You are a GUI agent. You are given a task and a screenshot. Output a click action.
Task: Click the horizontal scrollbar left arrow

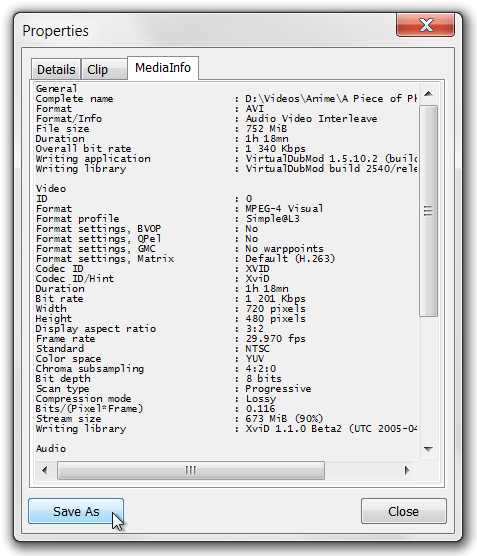coord(44,471)
